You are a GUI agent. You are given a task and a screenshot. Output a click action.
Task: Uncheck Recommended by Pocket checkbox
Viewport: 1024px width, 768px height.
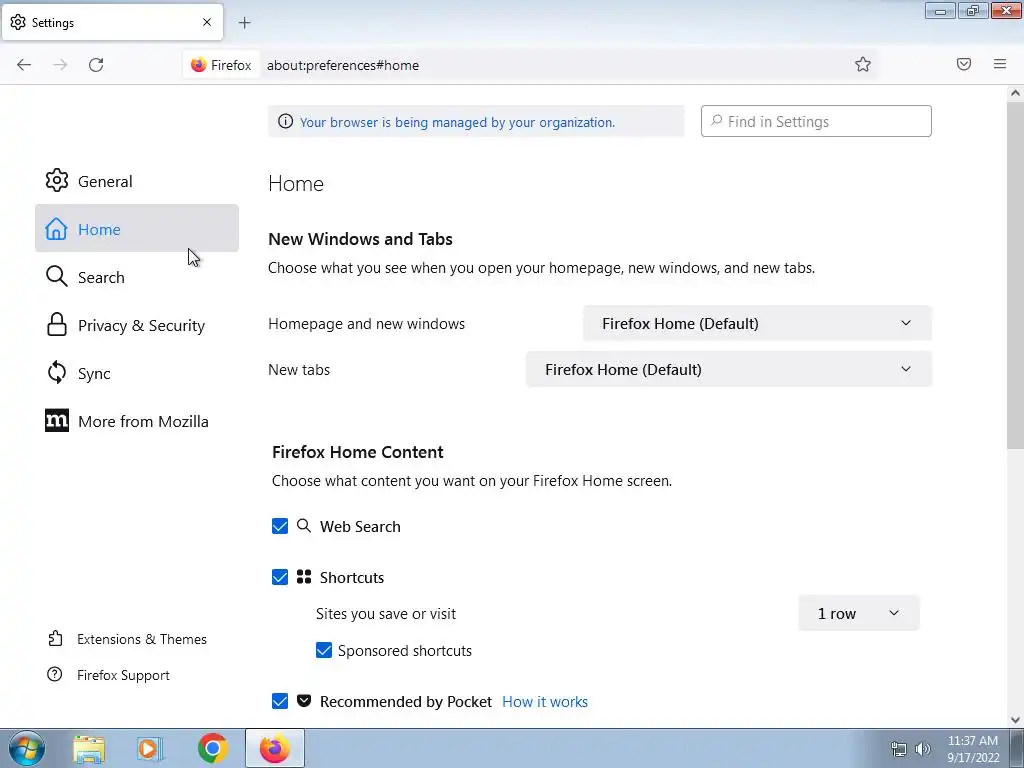(280, 701)
